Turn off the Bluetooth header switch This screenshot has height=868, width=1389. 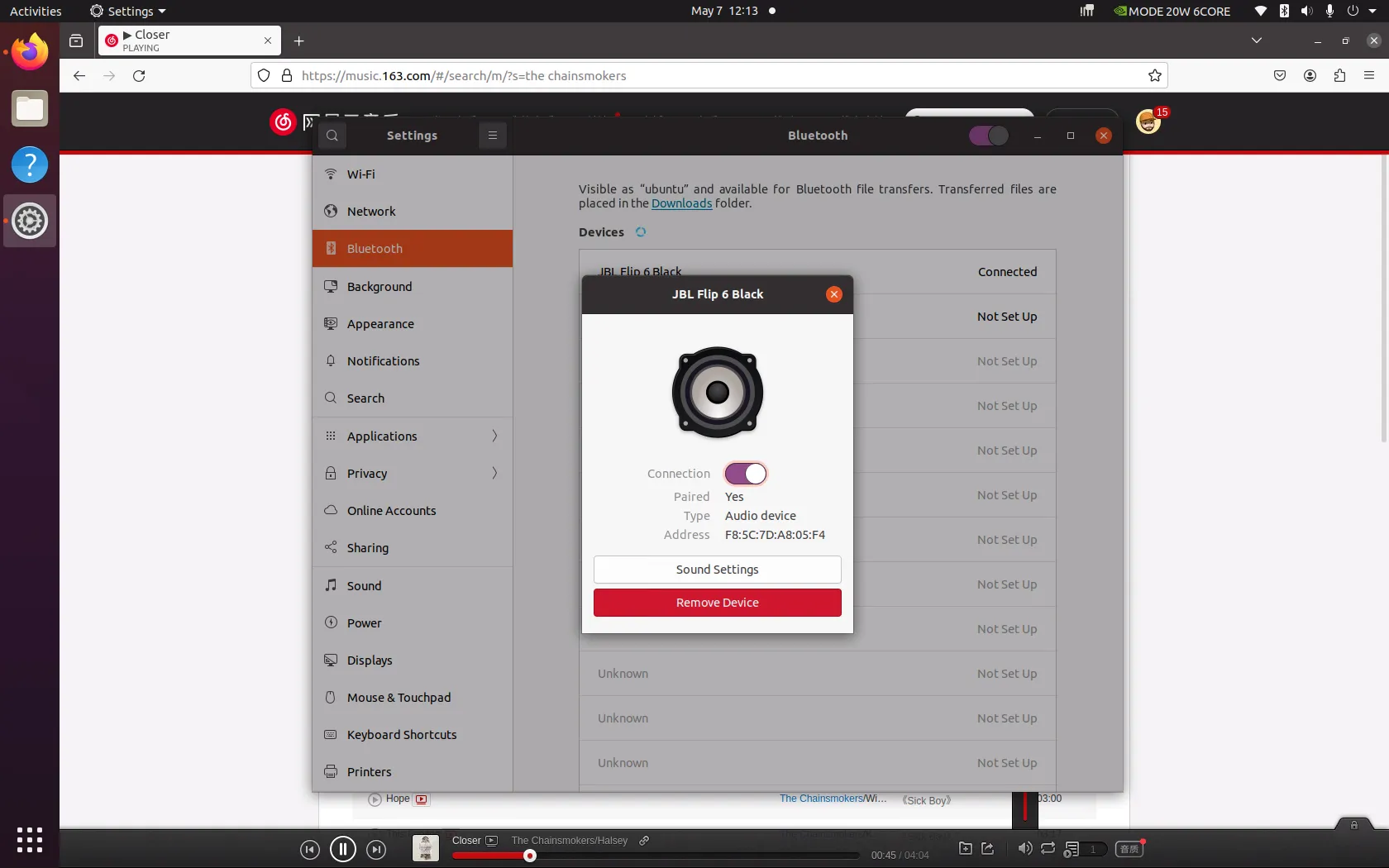[x=989, y=136]
